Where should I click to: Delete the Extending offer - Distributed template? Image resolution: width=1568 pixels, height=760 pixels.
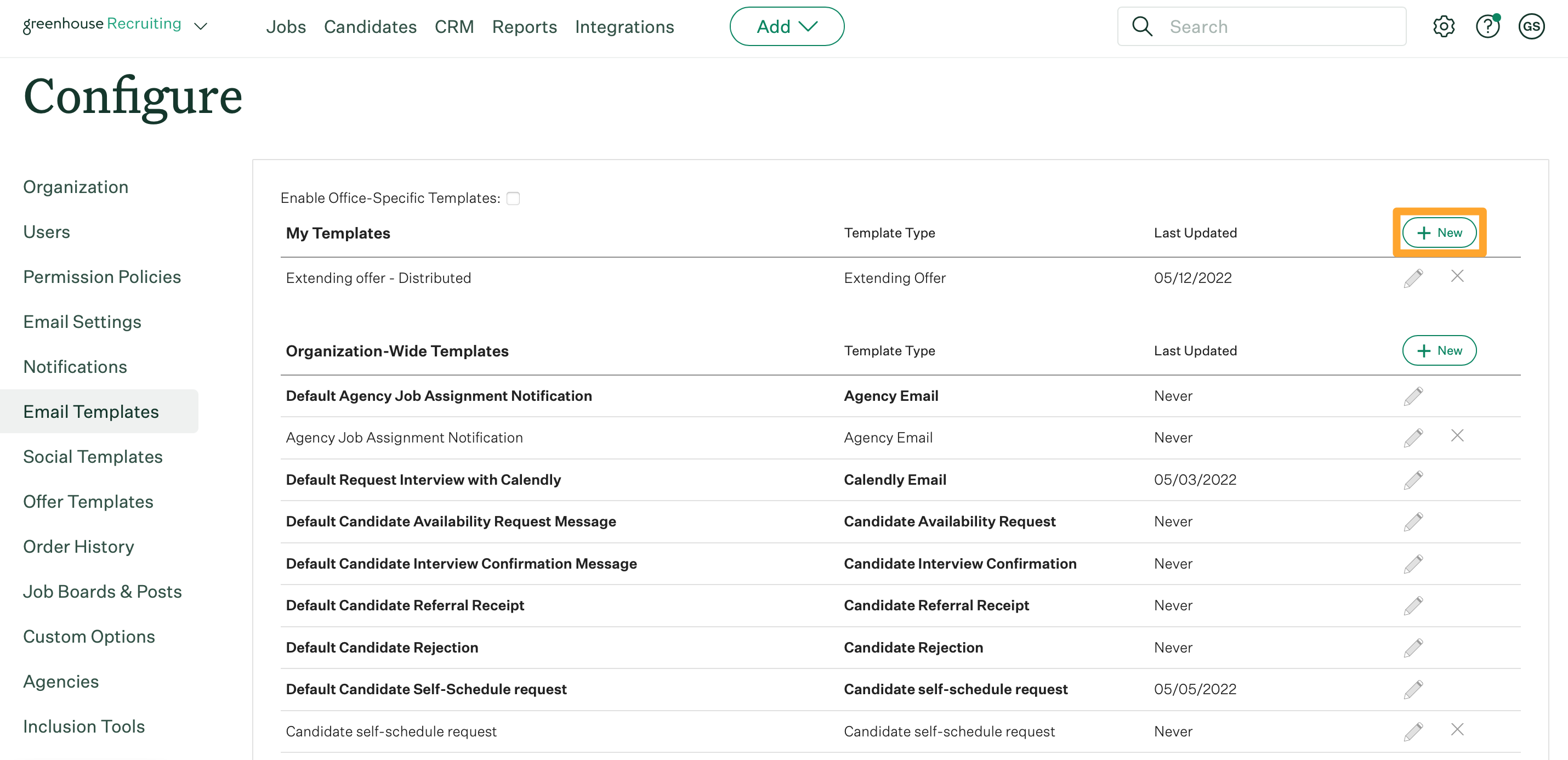[x=1457, y=276]
